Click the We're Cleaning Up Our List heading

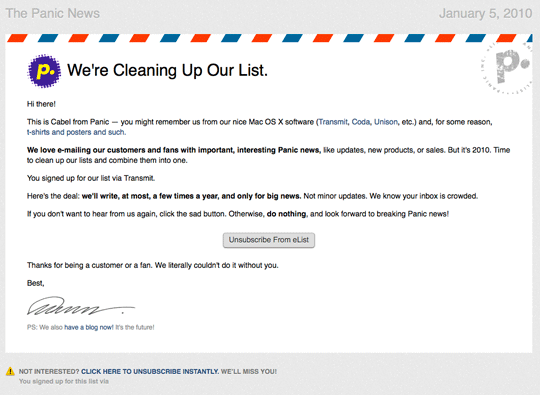click(167, 70)
